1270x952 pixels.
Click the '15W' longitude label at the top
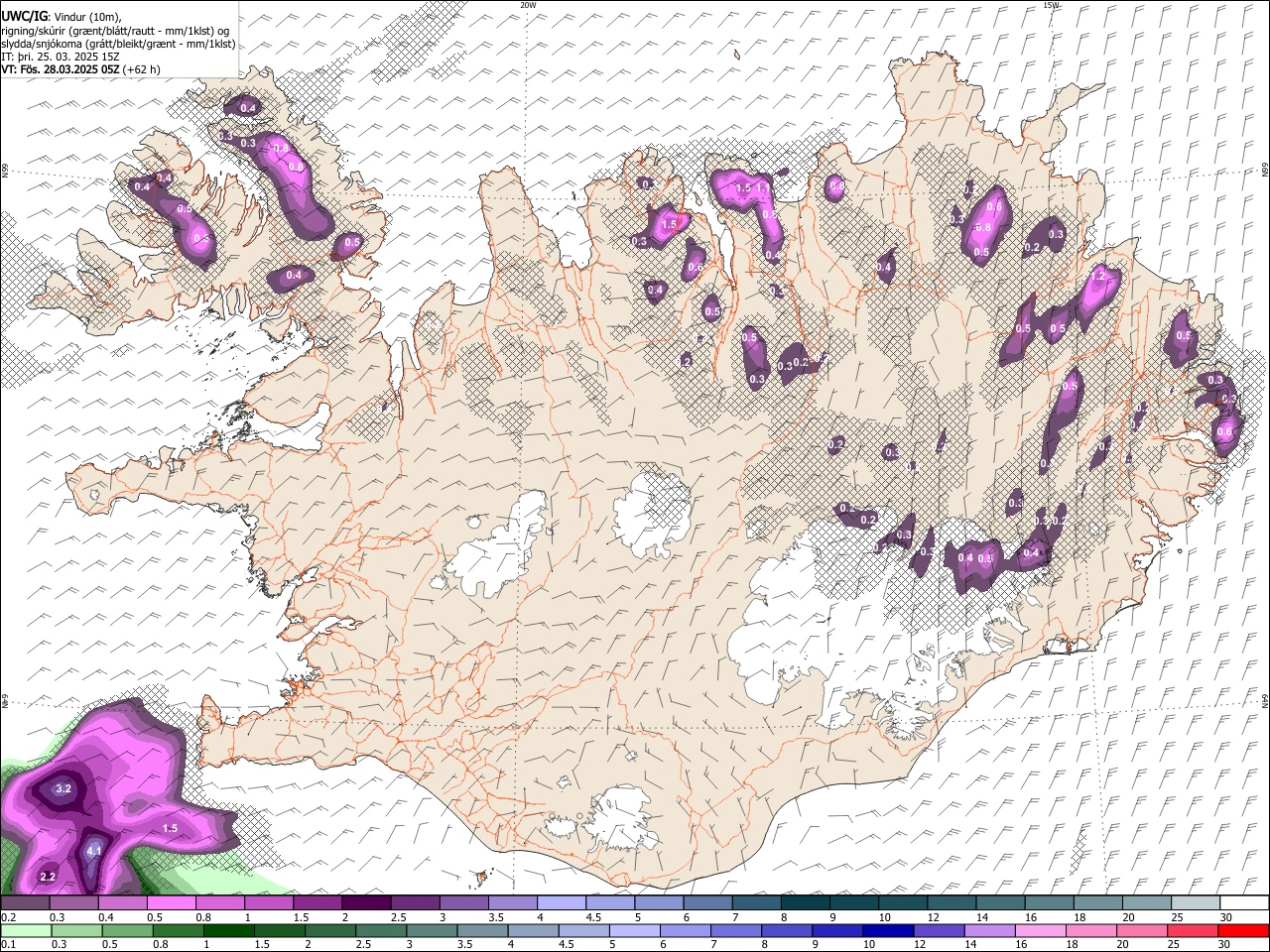pos(1051,5)
